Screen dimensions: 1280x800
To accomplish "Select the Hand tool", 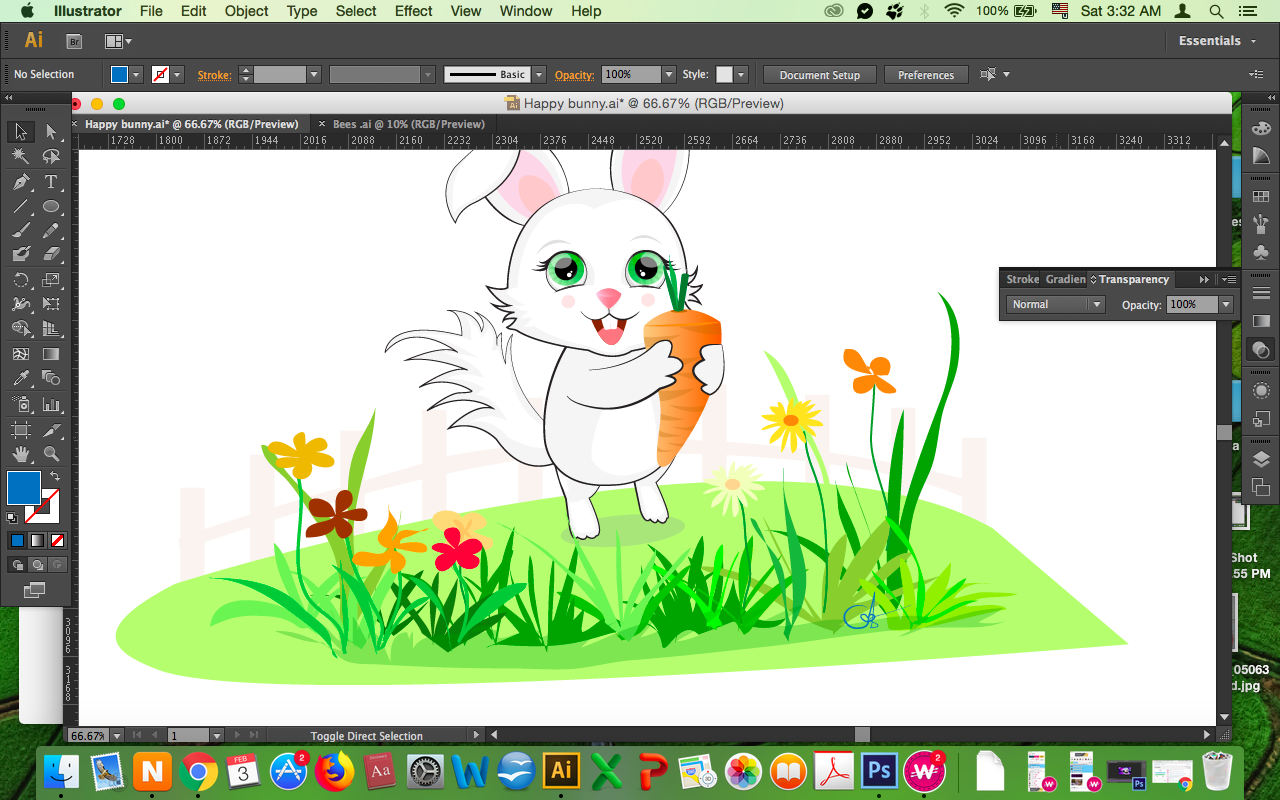I will [21, 454].
